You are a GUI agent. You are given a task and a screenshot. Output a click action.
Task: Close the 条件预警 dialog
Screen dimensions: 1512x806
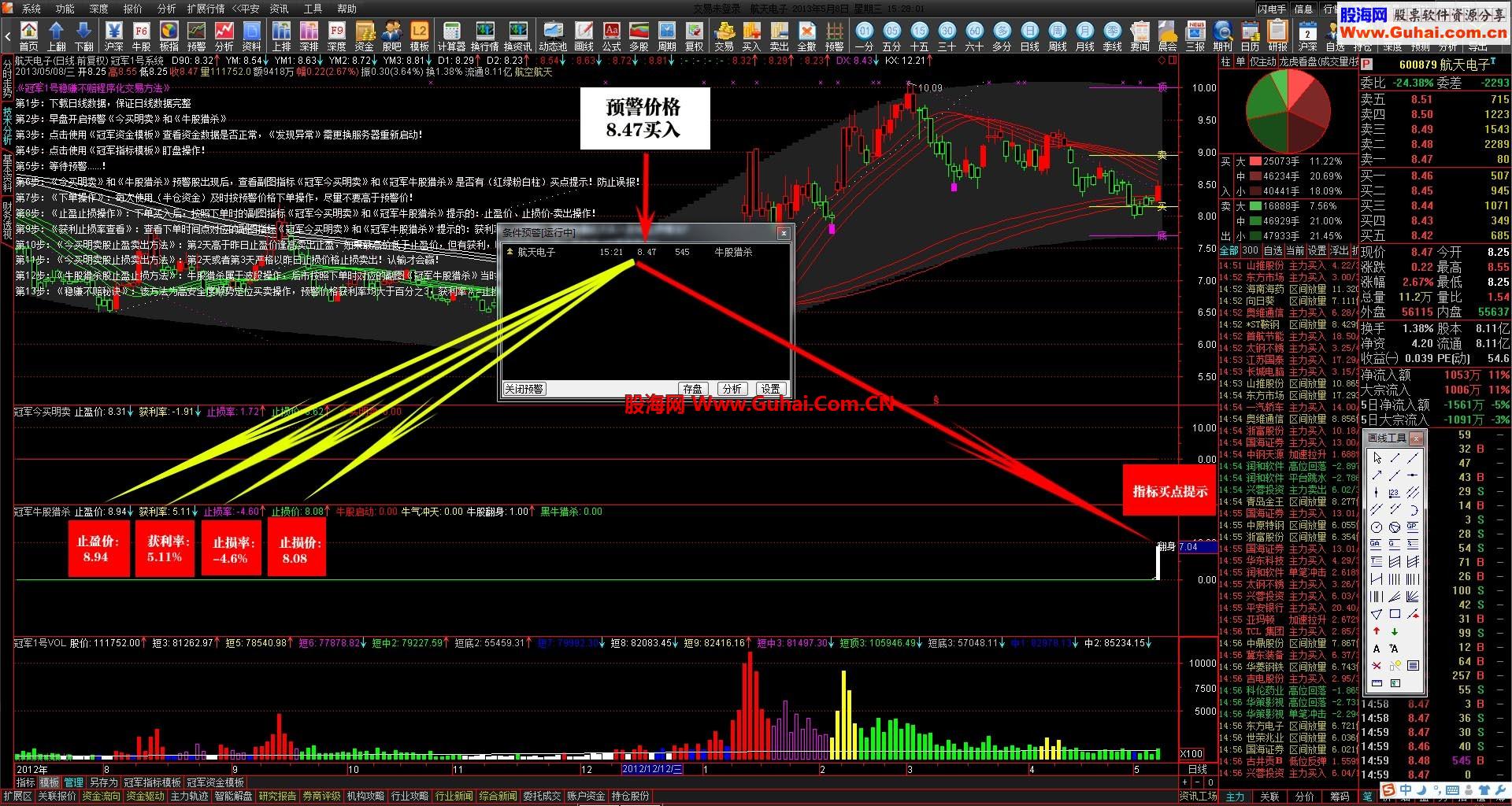coord(784,233)
